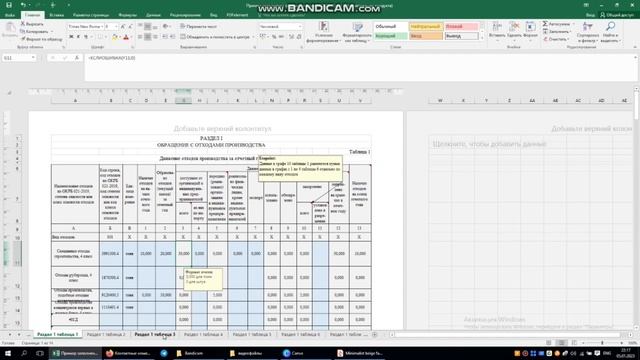Screen dimensions: 640x360
Task: Delete cells with Удалить
Action: (514, 30)
